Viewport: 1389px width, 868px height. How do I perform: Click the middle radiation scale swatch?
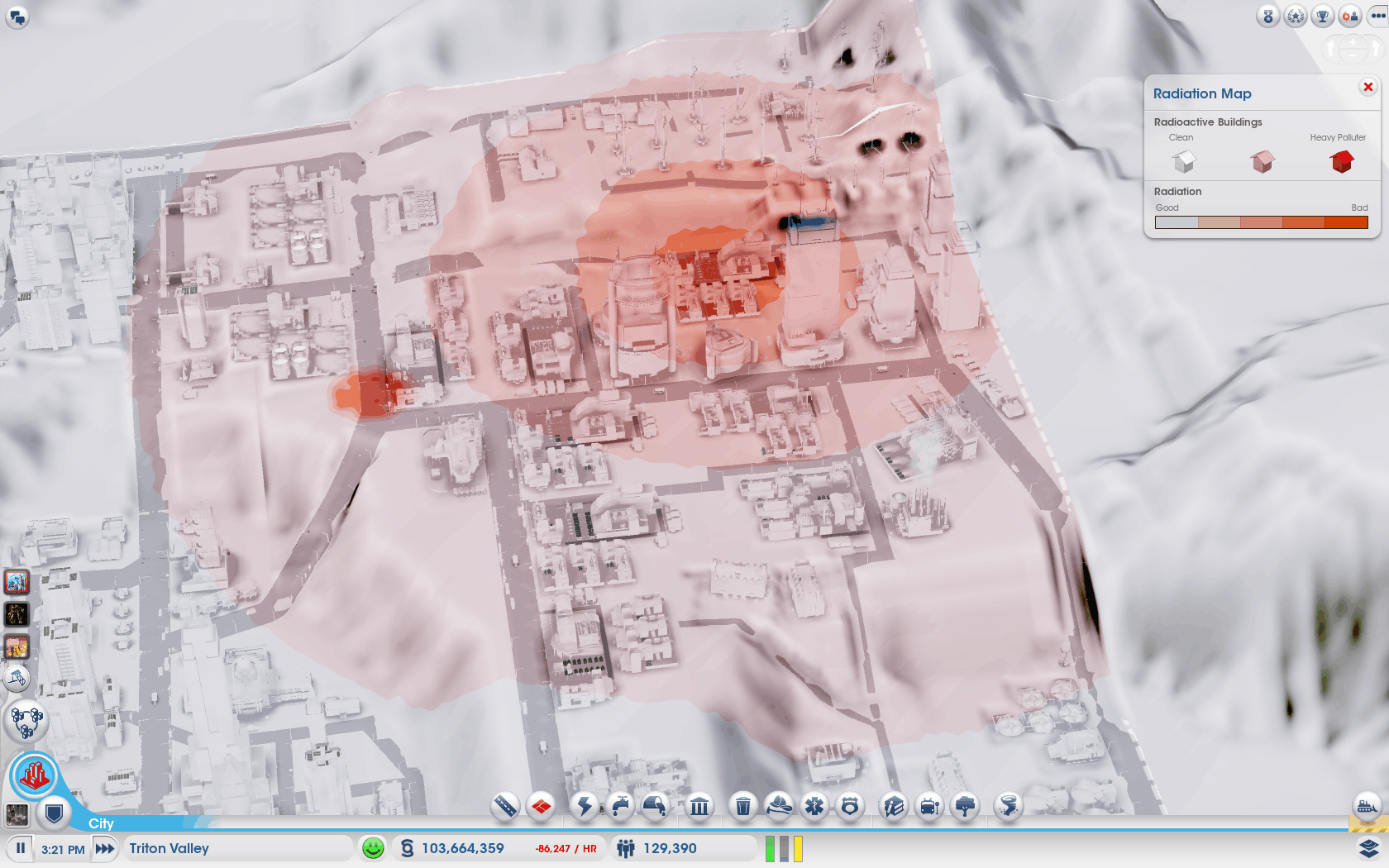(1262, 222)
